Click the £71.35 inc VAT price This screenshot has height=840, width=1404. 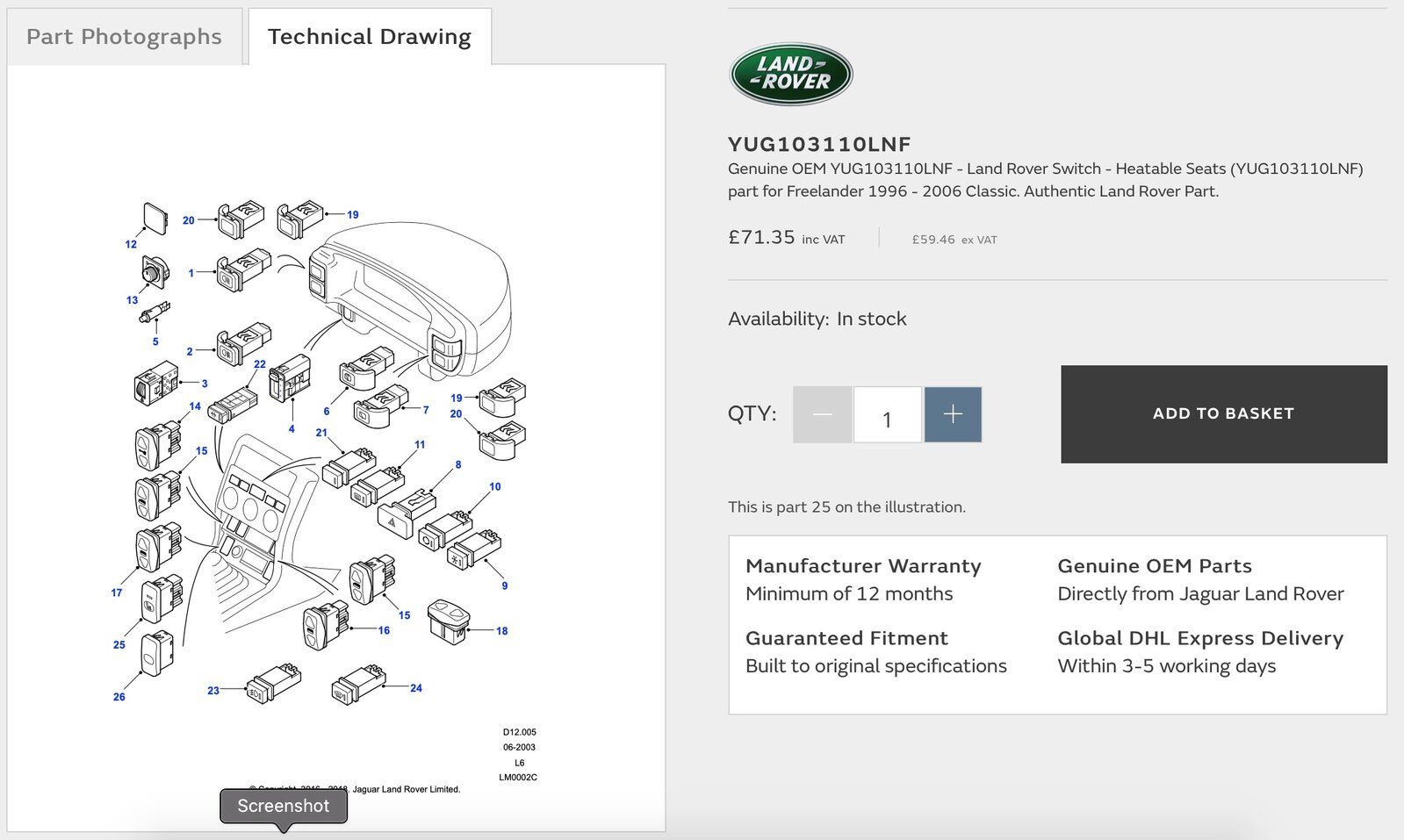click(787, 238)
